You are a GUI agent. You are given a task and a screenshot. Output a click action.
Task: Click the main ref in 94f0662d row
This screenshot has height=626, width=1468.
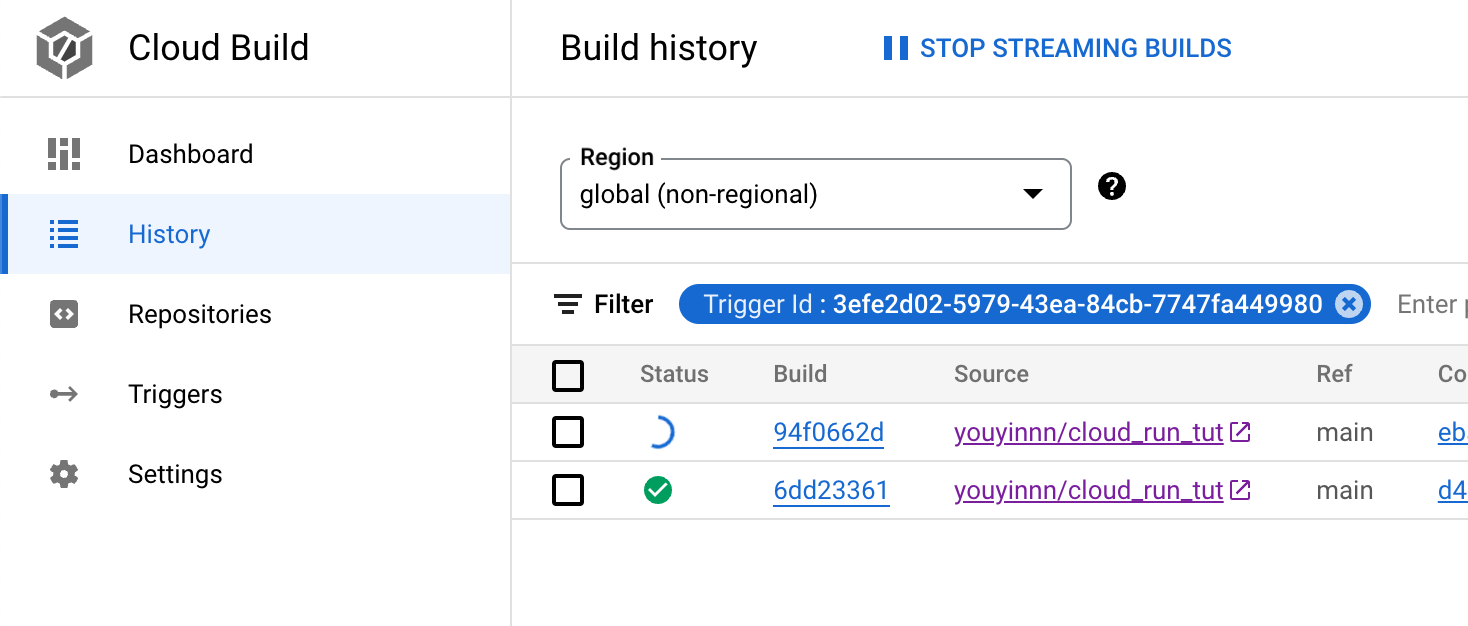point(1345,433)
